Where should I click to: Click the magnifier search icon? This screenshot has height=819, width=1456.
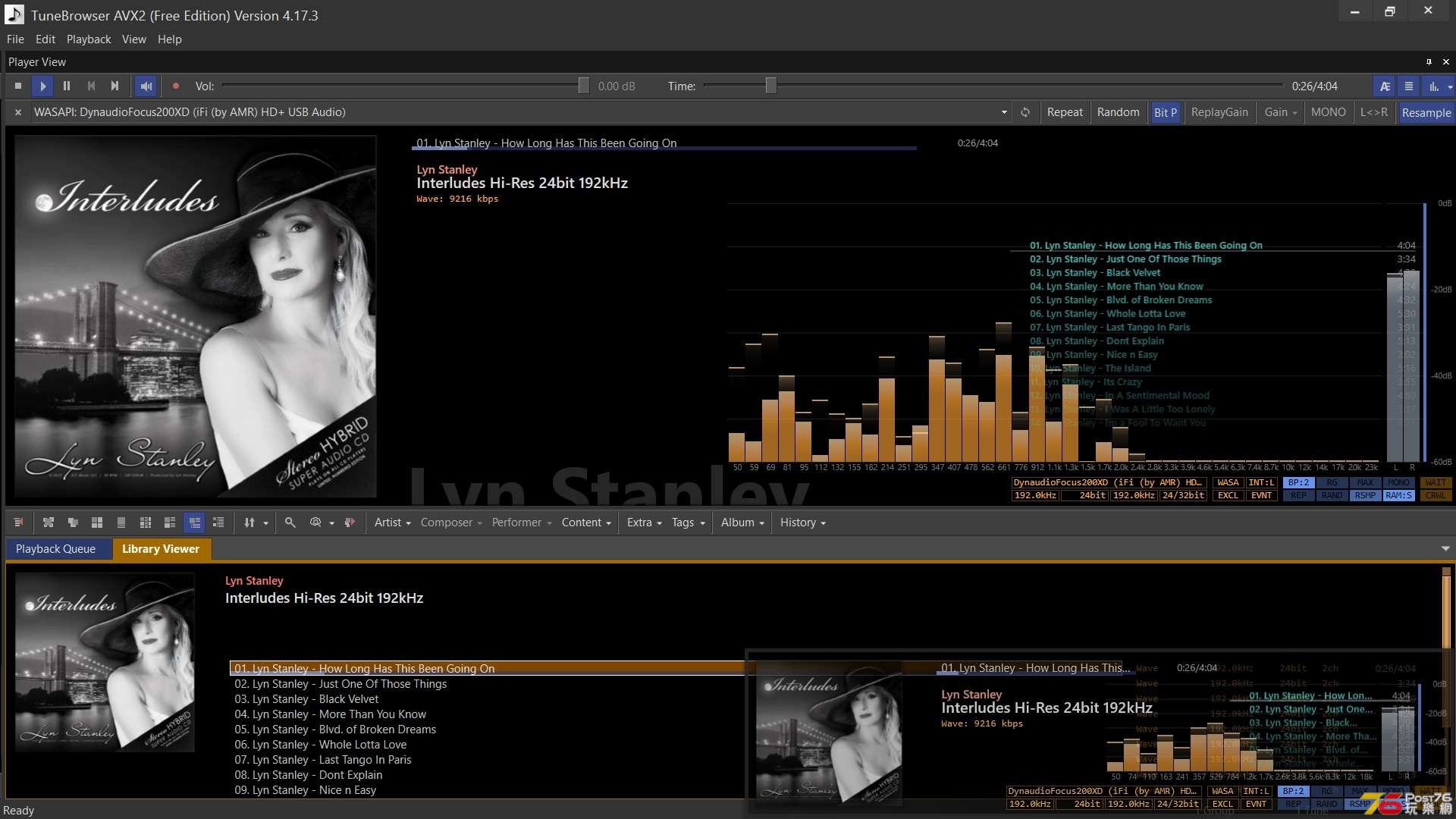pos(290,522)
